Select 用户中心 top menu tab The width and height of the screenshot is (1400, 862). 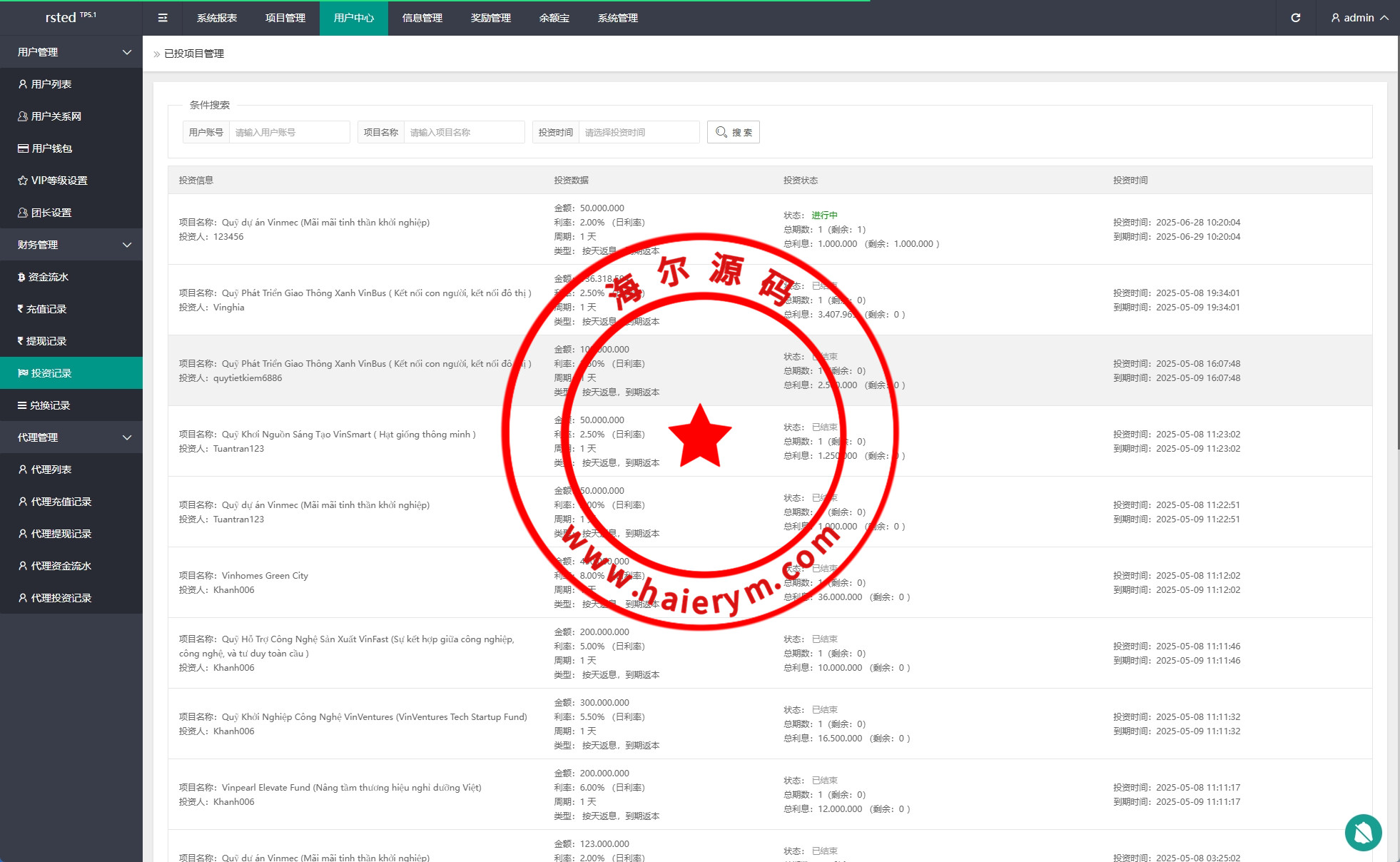pos(354,18)
